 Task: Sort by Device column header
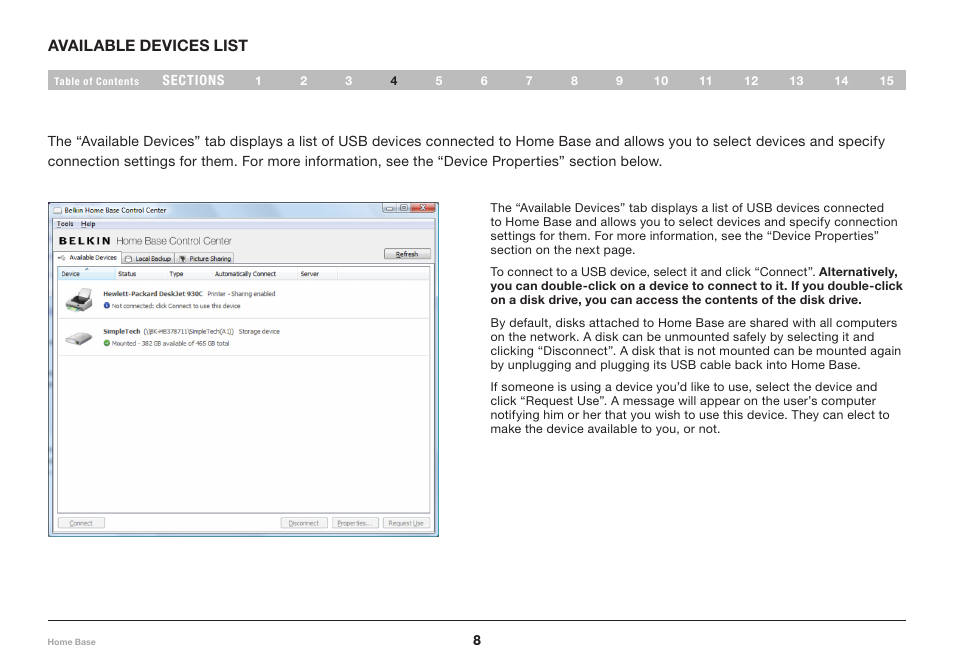[x=86, y=274]
